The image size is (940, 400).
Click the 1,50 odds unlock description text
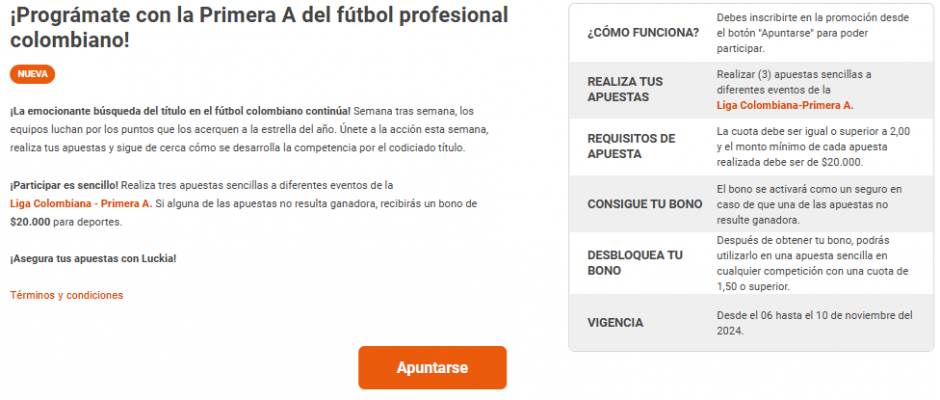click(812, 263)
